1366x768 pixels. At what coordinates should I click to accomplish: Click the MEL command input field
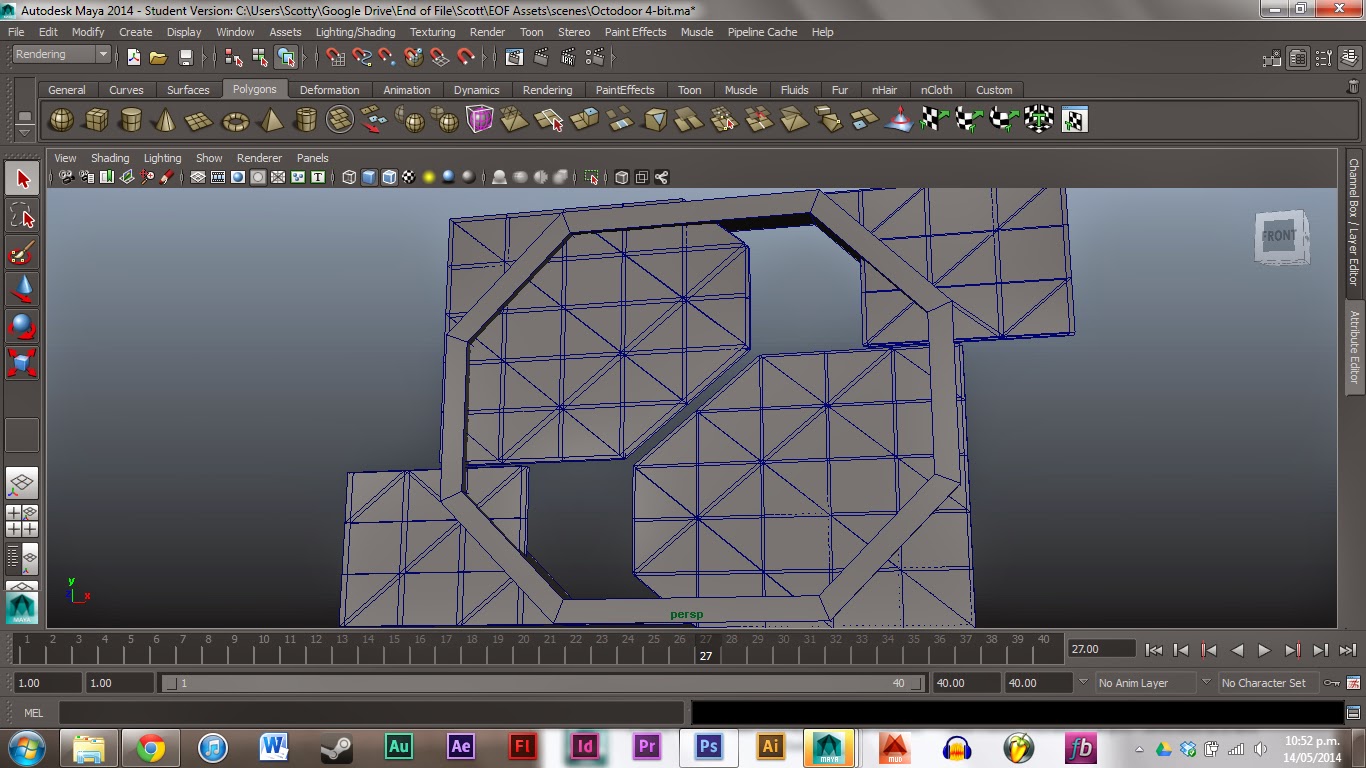(x=372, y=713)
